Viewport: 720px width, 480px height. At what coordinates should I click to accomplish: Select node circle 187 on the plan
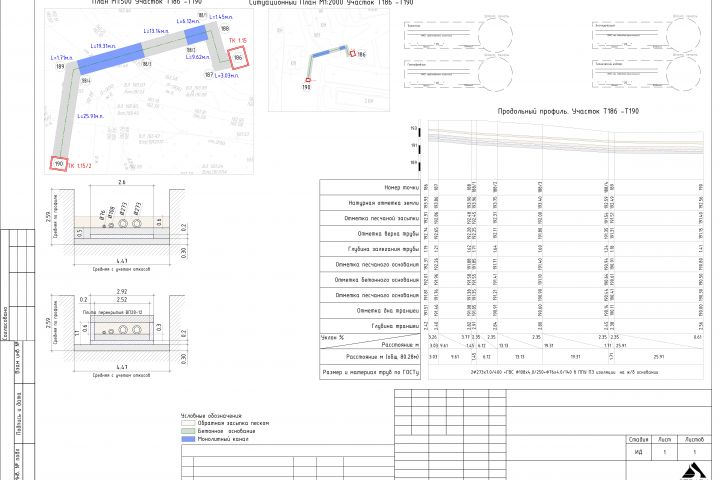[209, 75]
